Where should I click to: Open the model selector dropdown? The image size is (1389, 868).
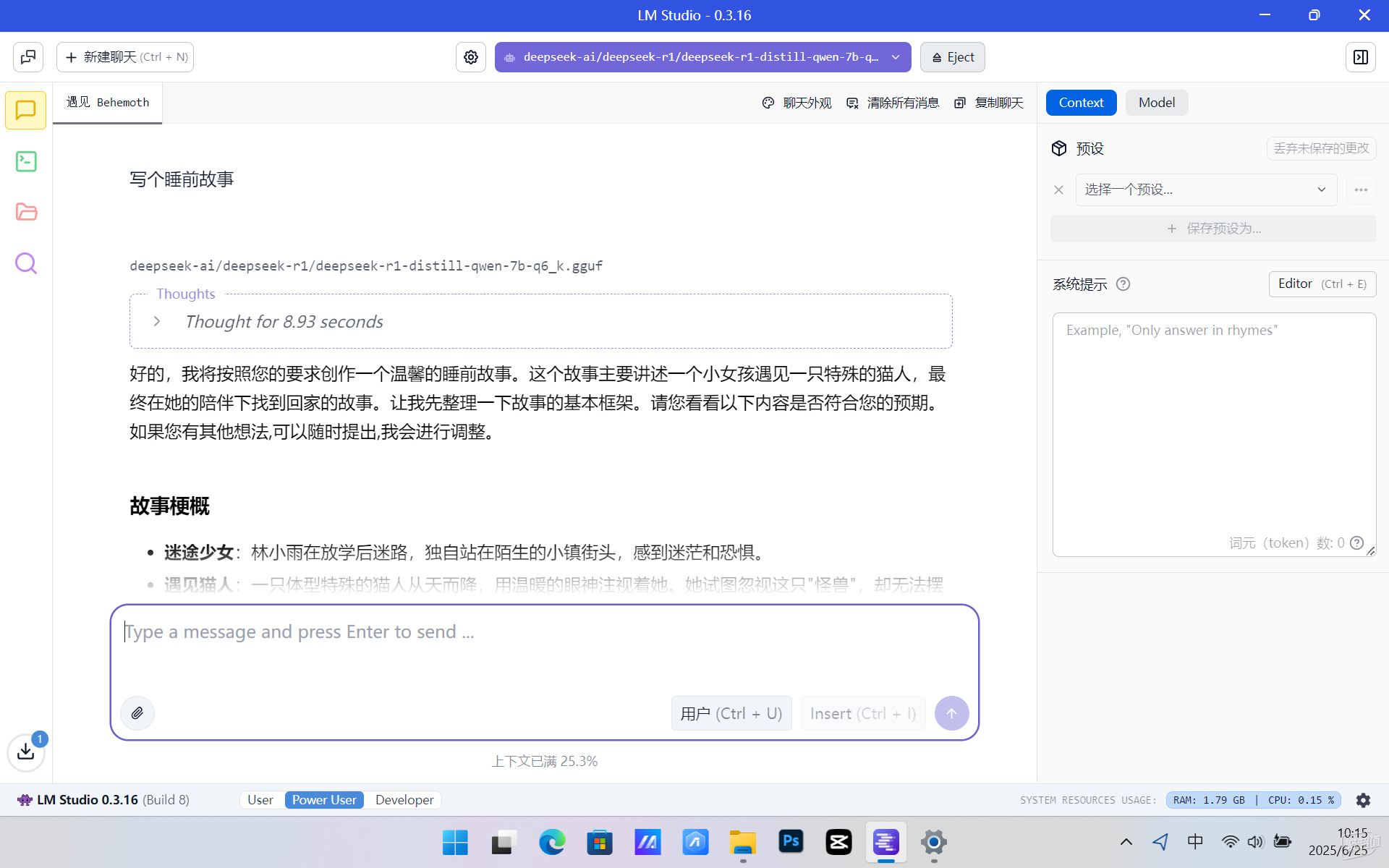(x=702, y=57)
